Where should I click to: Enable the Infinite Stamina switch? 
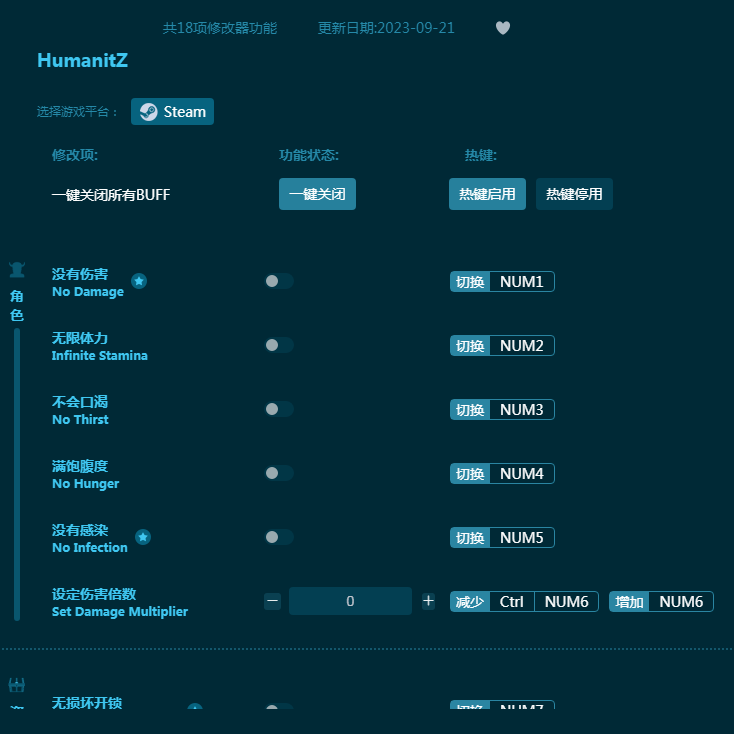279,345
